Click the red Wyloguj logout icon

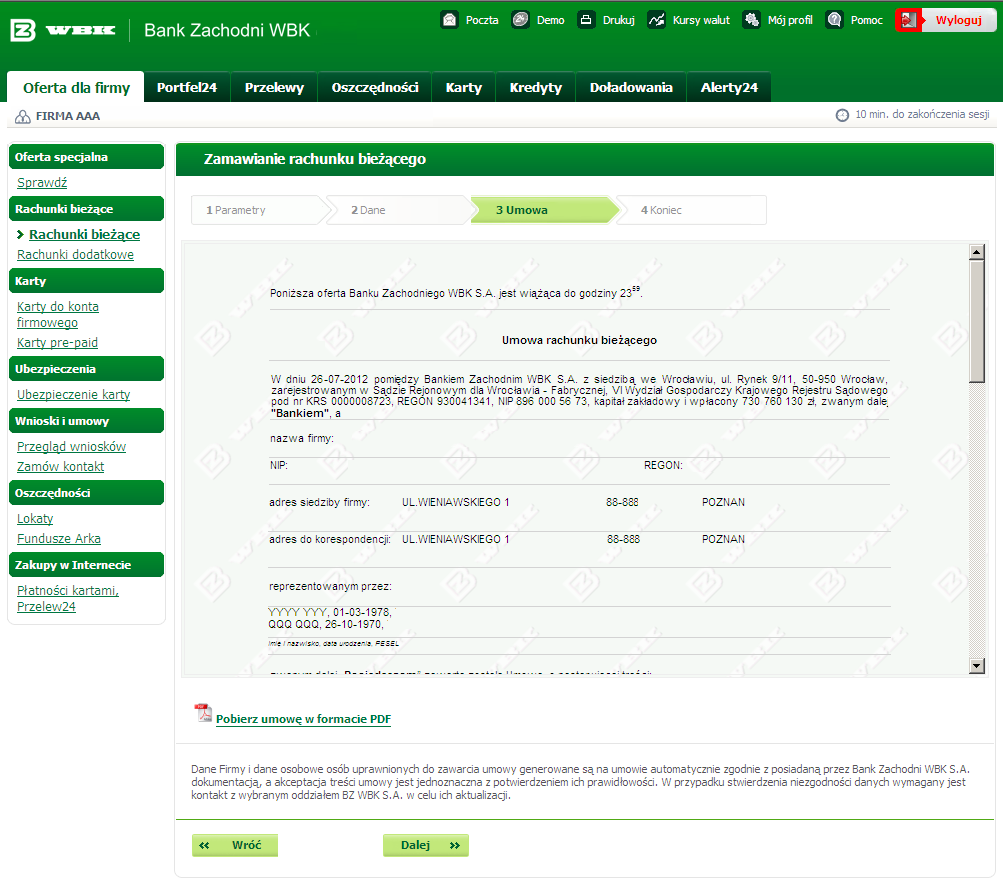908,20
